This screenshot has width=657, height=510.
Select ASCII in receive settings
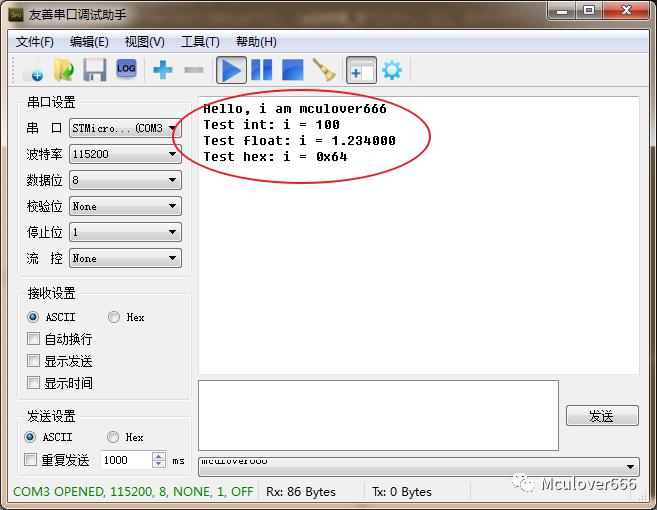click(x=51, y=317)
